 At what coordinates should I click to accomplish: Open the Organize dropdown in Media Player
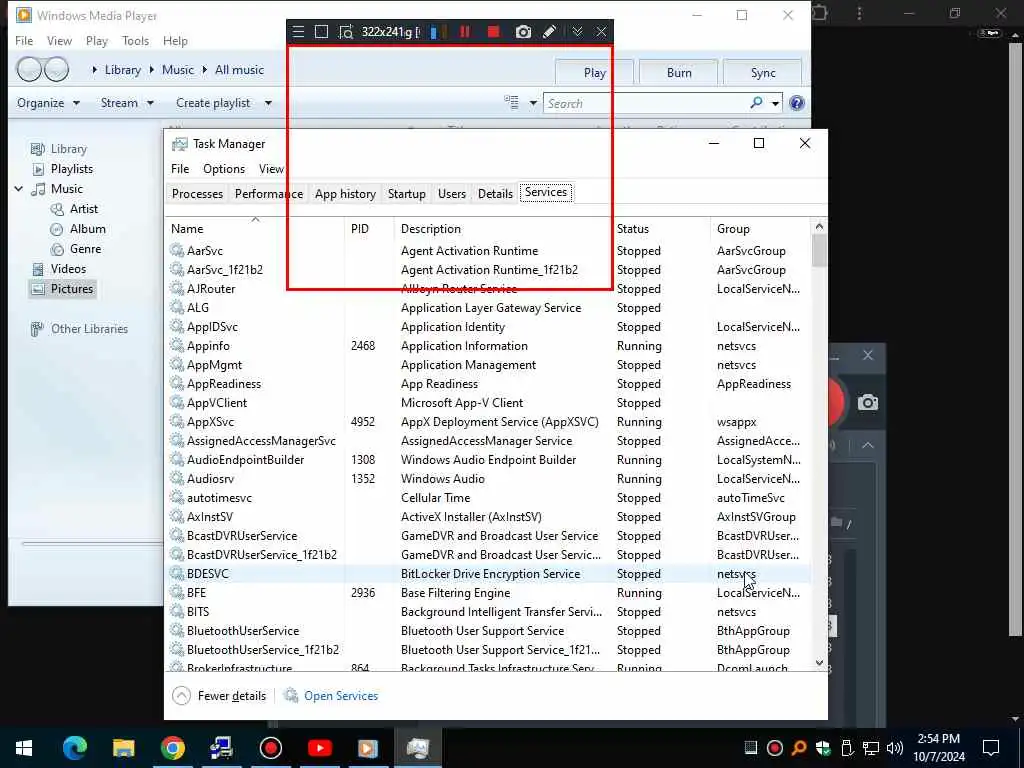(x=48, y=103)
